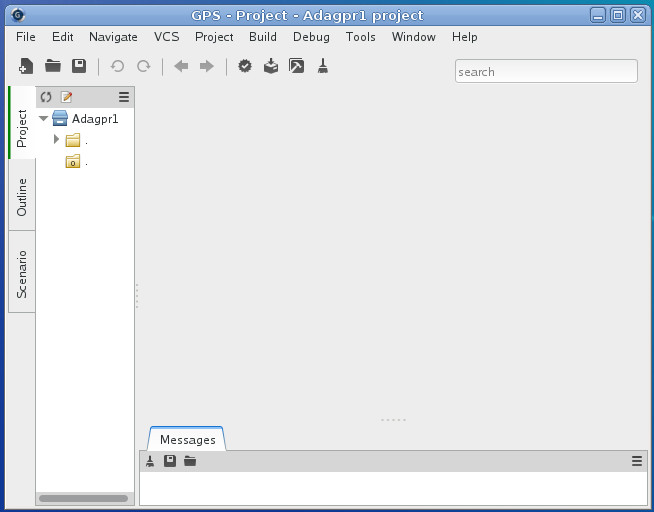Build and run with the hammer icon
Image resolution: width=654 pixels, height=512 pixels.
click(297, 66)
